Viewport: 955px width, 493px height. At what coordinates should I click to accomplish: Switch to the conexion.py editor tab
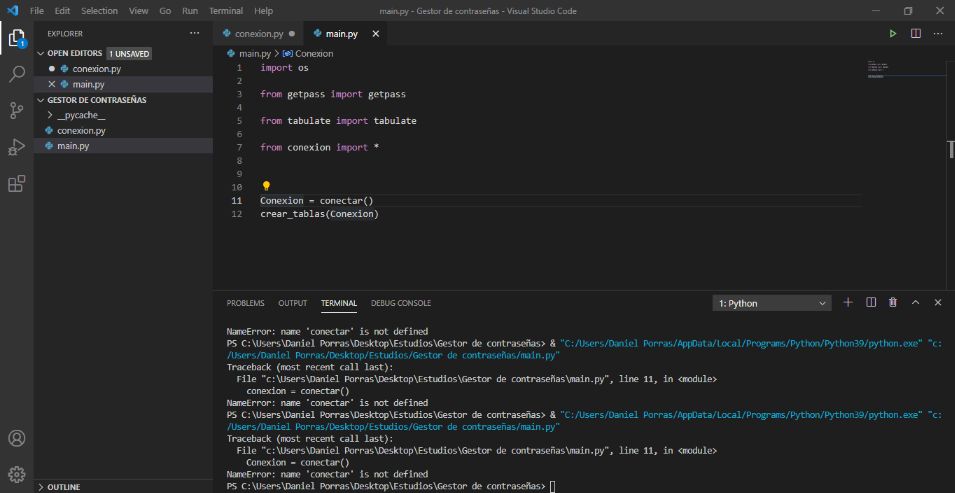point(252,33)
